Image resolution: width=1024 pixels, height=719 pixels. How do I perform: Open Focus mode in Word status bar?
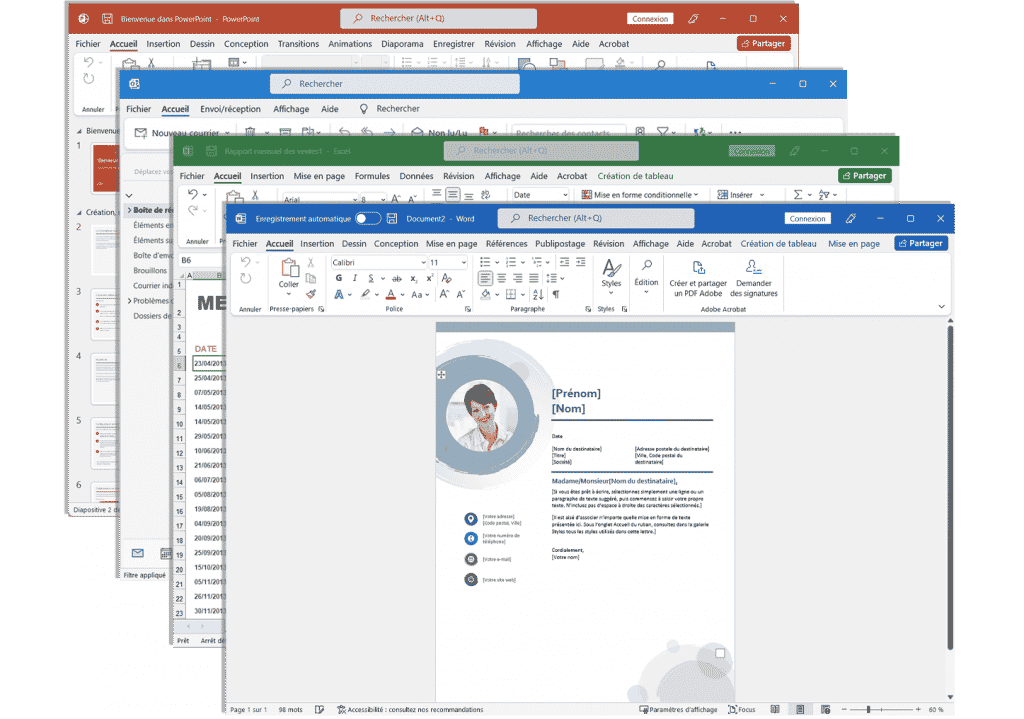click(x=741, y=709)
